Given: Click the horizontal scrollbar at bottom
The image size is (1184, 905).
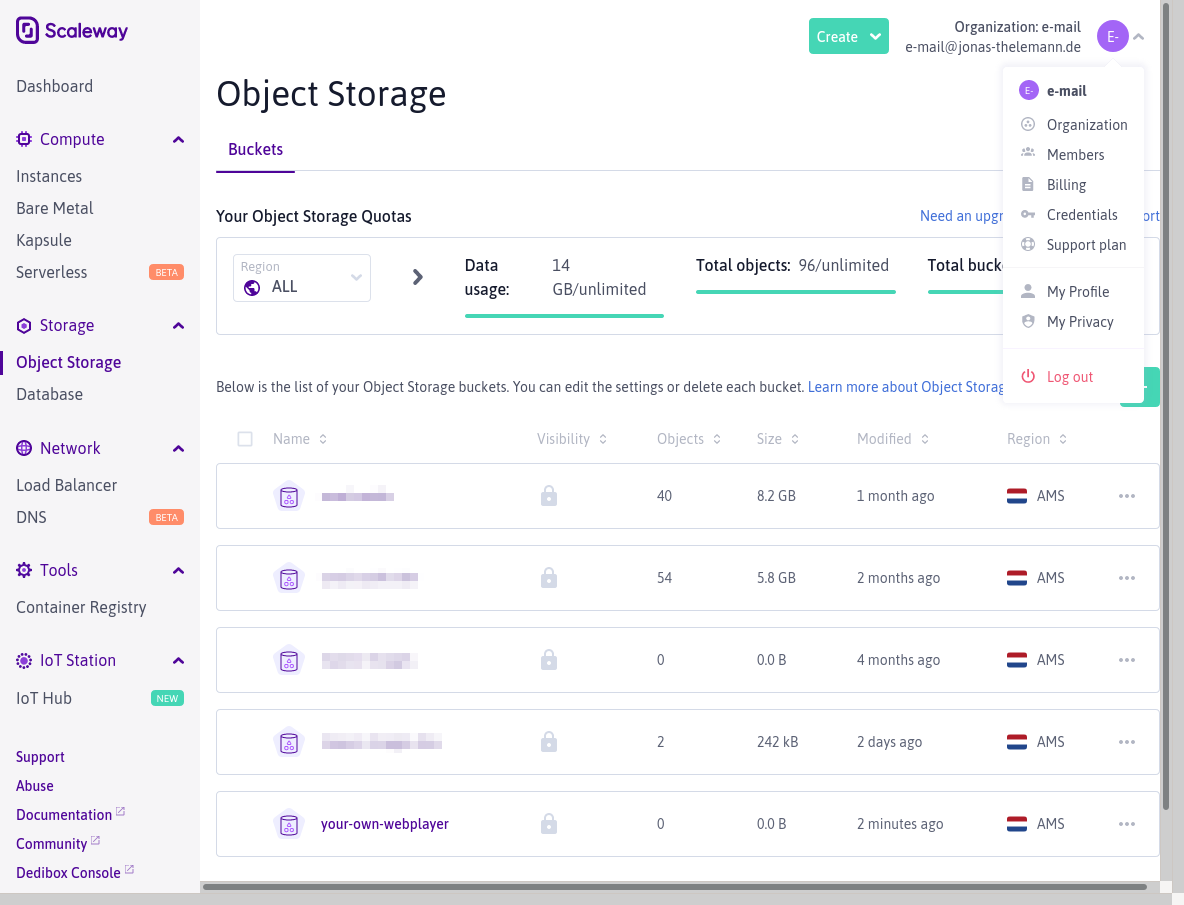Looking at the screenshot, I should [675, 887].
